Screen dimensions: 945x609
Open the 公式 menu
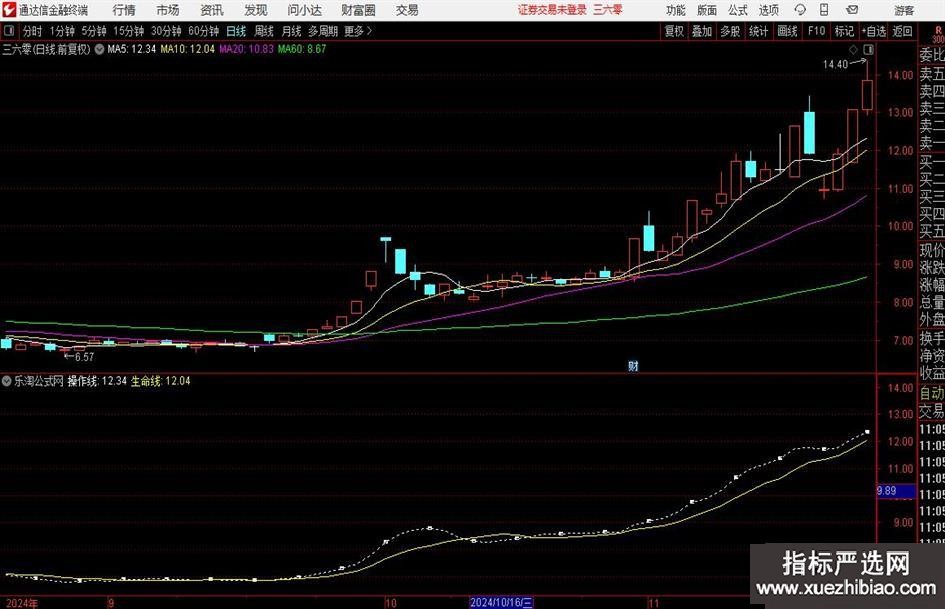[737, 10]
